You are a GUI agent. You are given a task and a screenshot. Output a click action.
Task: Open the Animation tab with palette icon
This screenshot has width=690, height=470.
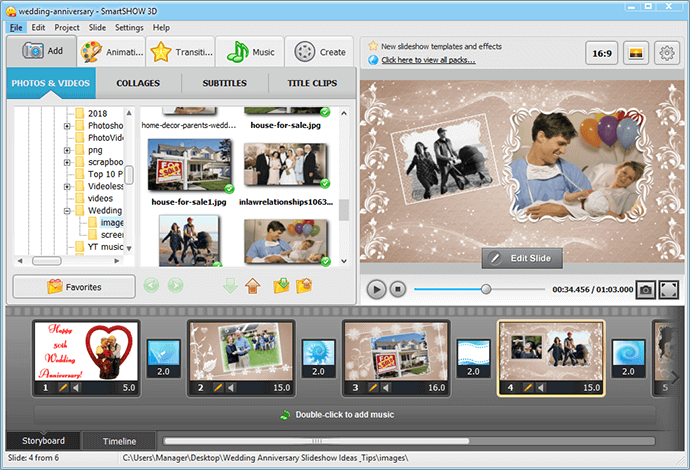112,52
